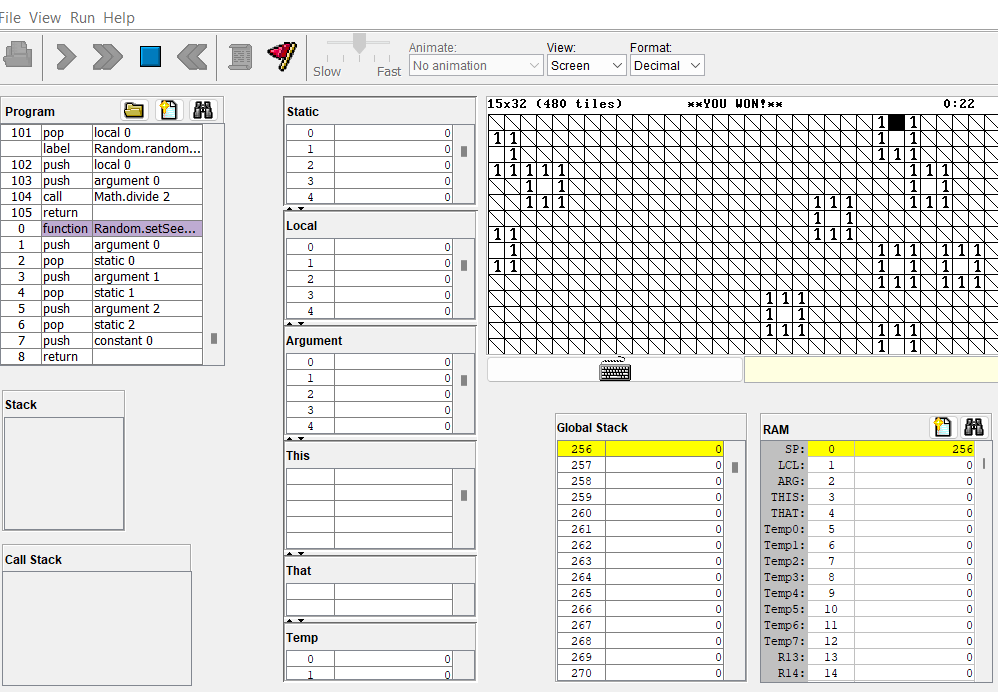Select program line 105 'return'
This screenshot has width=998, height=692.
click(x=102, y=213)
